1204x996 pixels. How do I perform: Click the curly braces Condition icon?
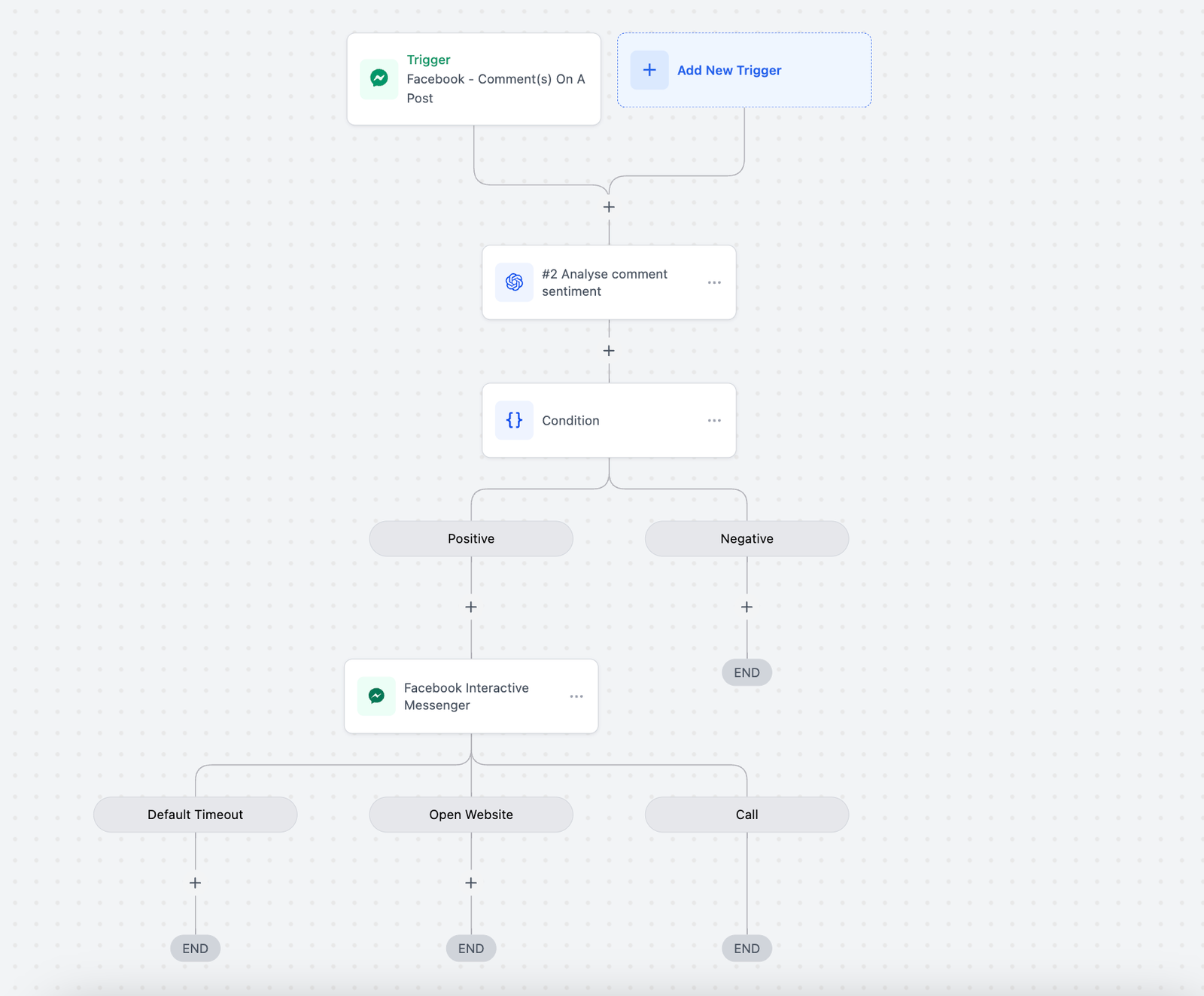[514, 420]
